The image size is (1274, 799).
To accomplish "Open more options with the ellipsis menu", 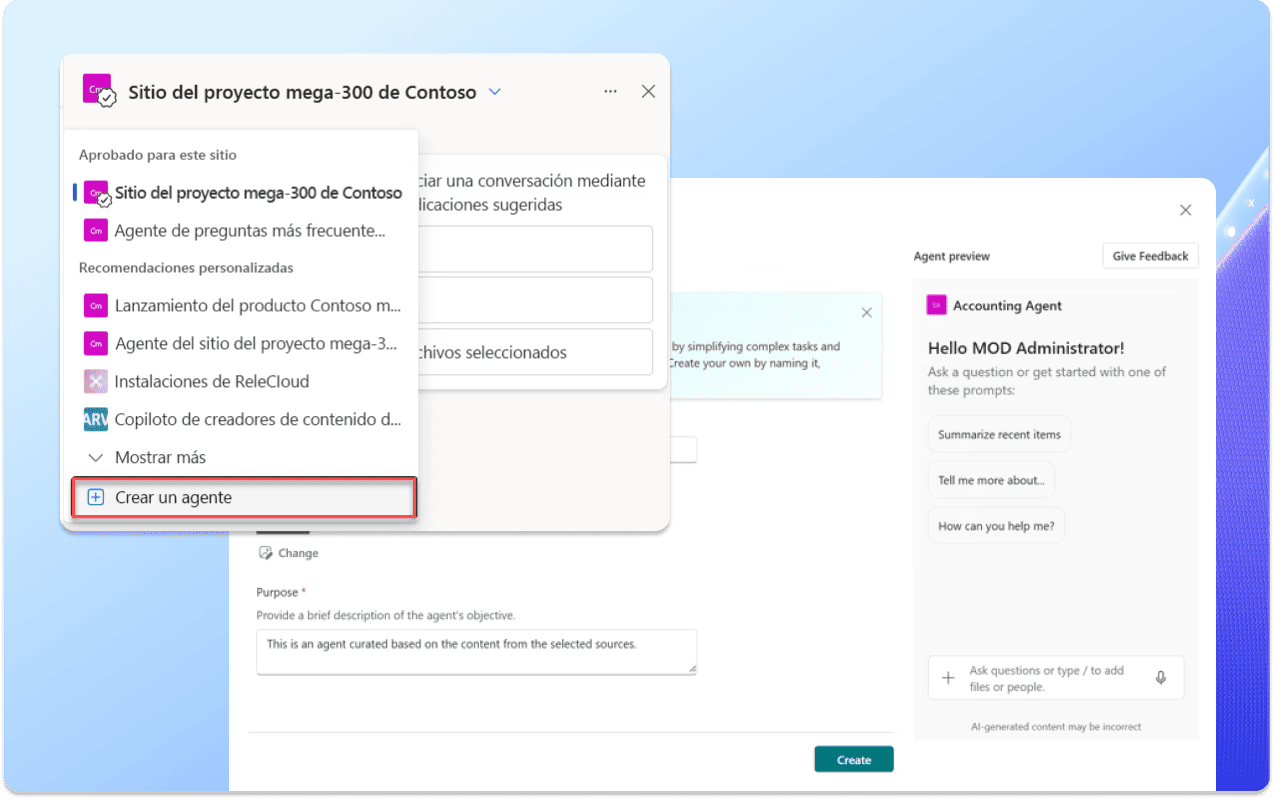I will (610, 91).
